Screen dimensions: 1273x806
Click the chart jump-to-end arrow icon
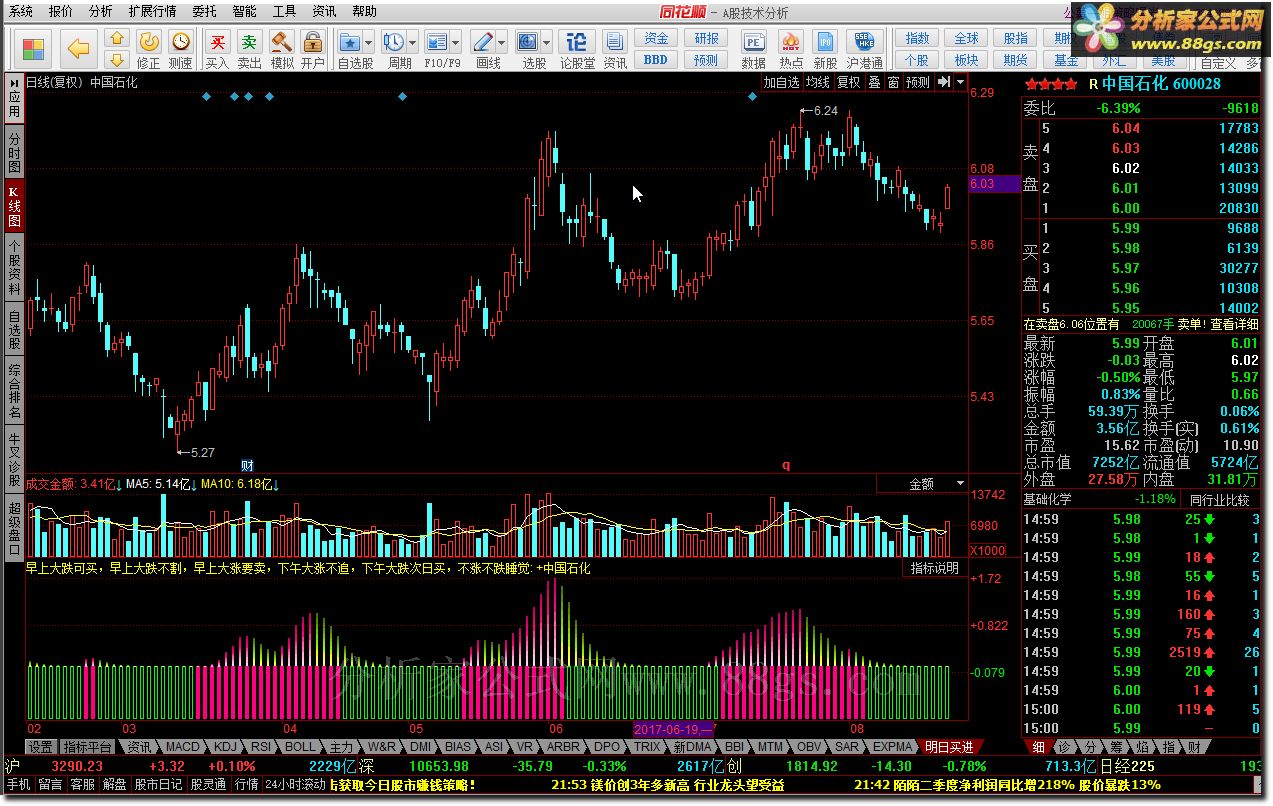[943, 82]
